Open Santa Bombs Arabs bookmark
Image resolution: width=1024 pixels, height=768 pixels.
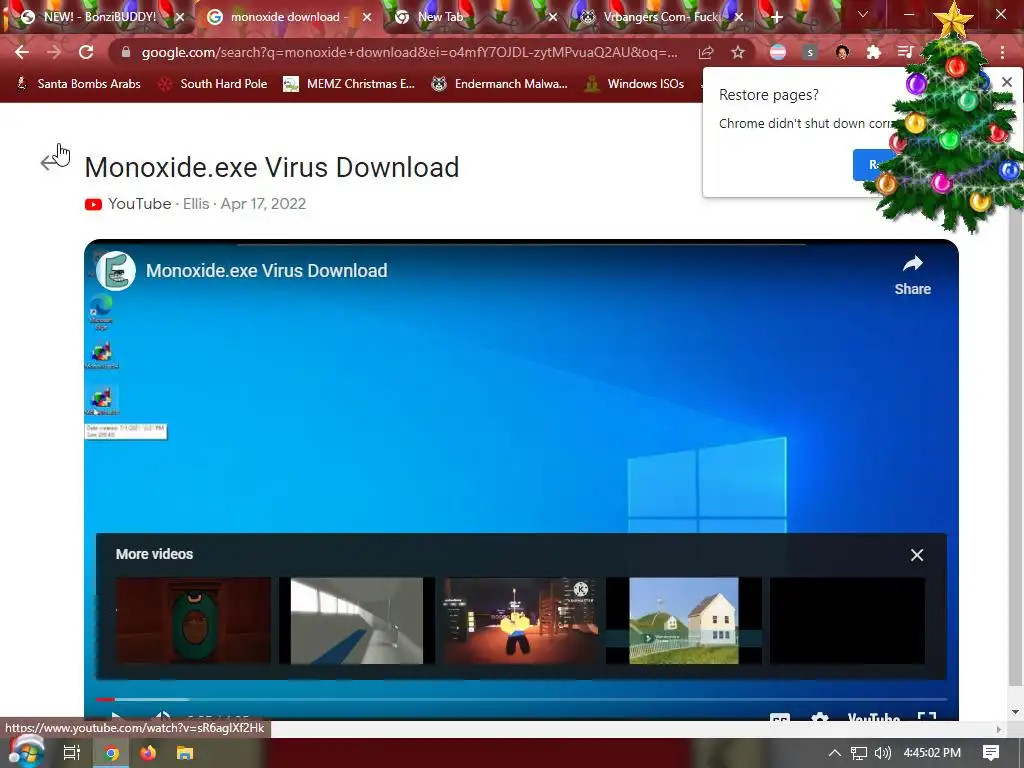[78, 84]
